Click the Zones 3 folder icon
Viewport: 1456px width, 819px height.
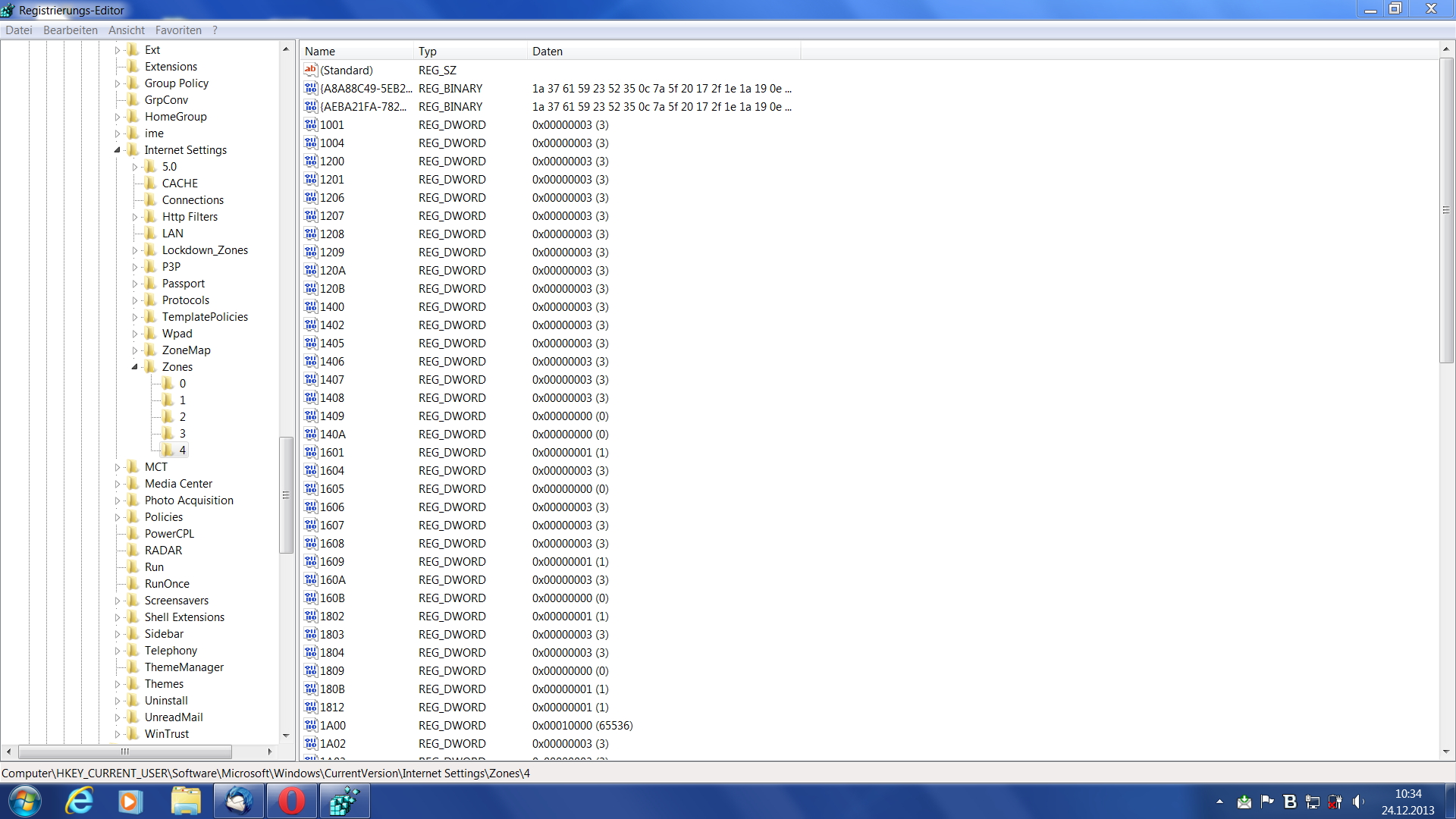(168, 433)
